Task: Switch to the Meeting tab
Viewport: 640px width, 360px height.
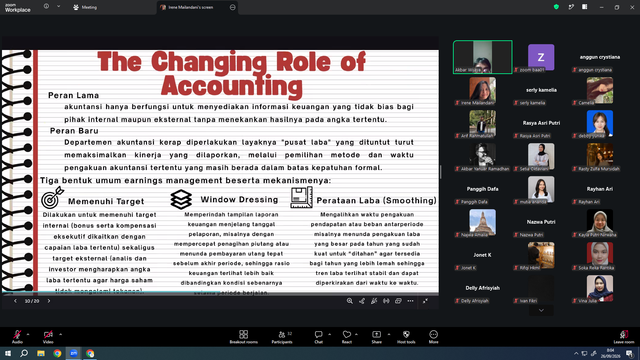Action: point(85,7)
